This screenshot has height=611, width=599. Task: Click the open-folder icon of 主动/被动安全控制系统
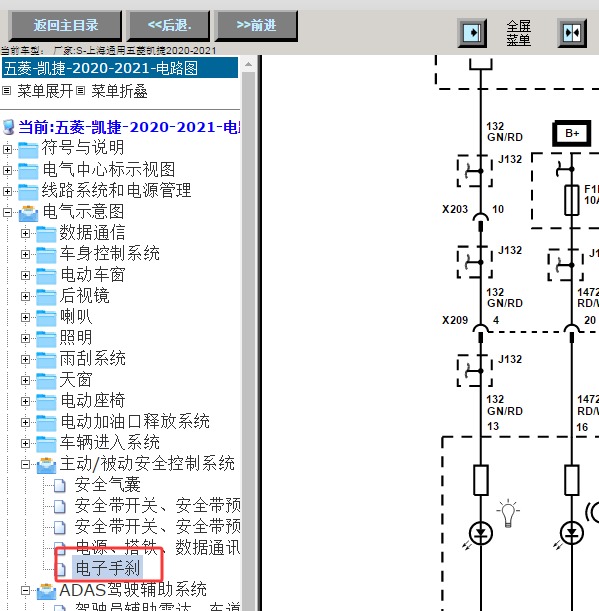pos(46,465)
